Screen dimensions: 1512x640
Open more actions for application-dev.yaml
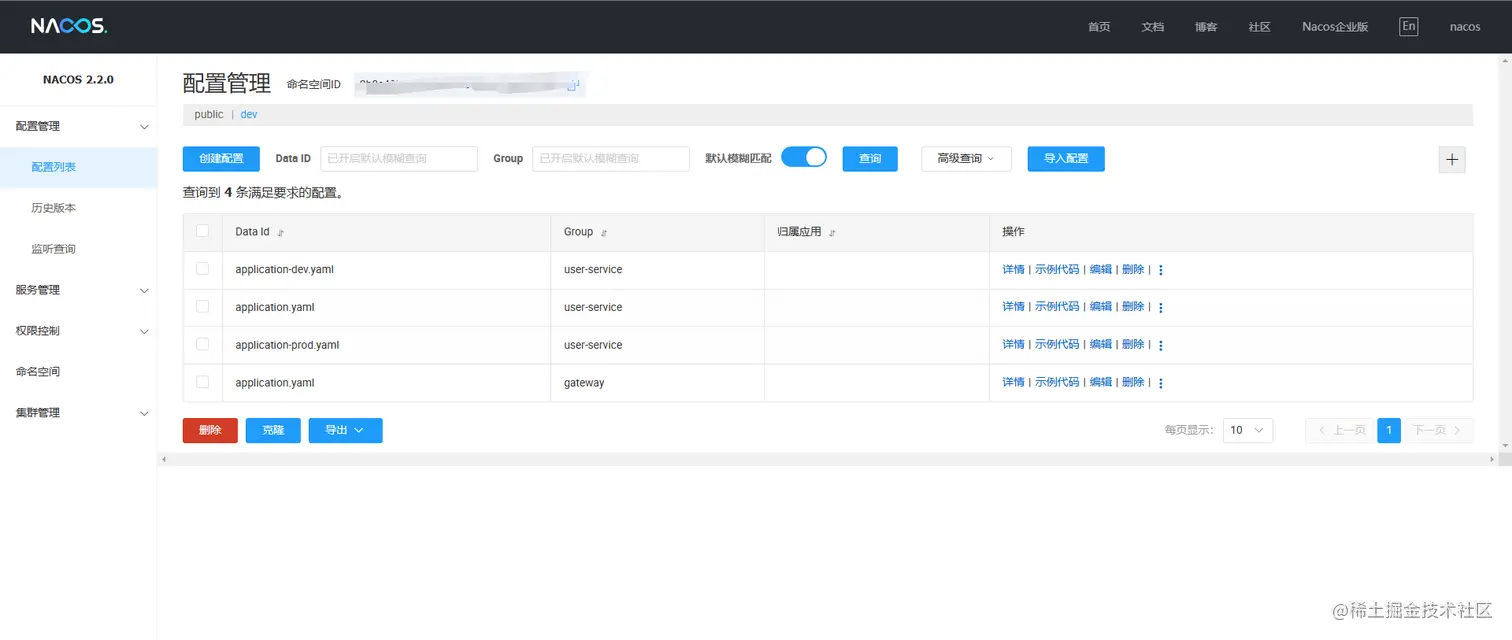point(1161,270)
